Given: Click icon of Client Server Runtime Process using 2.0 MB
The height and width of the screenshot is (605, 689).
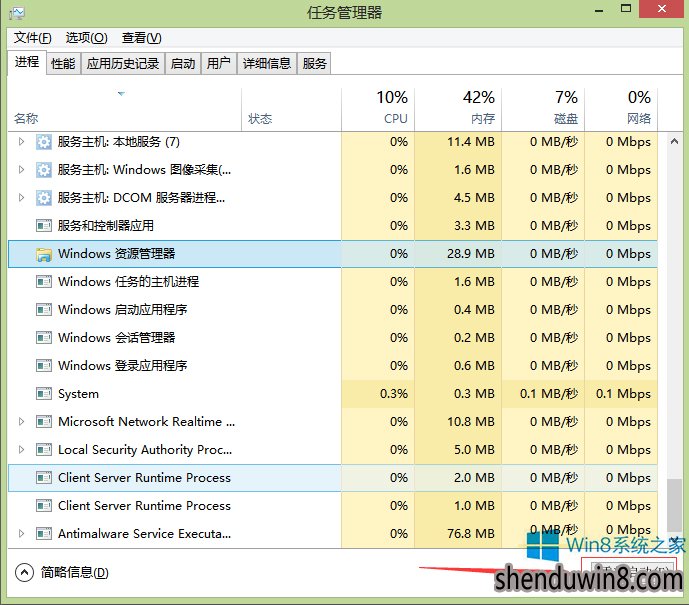Looking at the screenshot, I should 44,478.
